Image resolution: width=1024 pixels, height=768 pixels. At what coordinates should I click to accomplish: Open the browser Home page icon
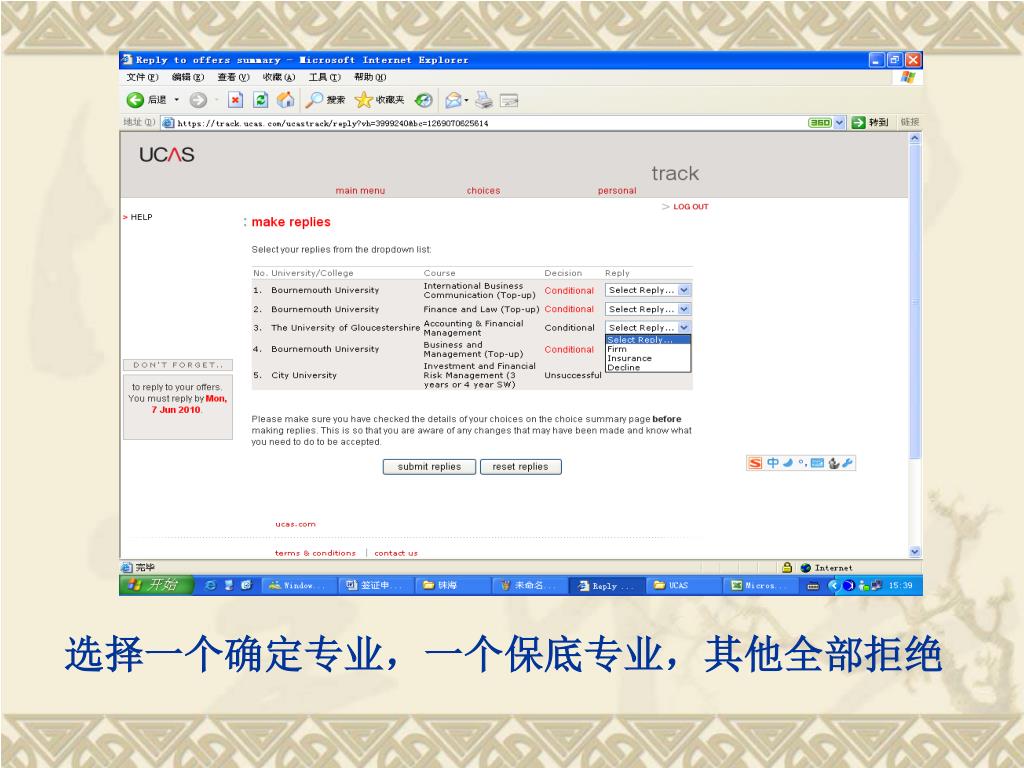click(285, 100)
